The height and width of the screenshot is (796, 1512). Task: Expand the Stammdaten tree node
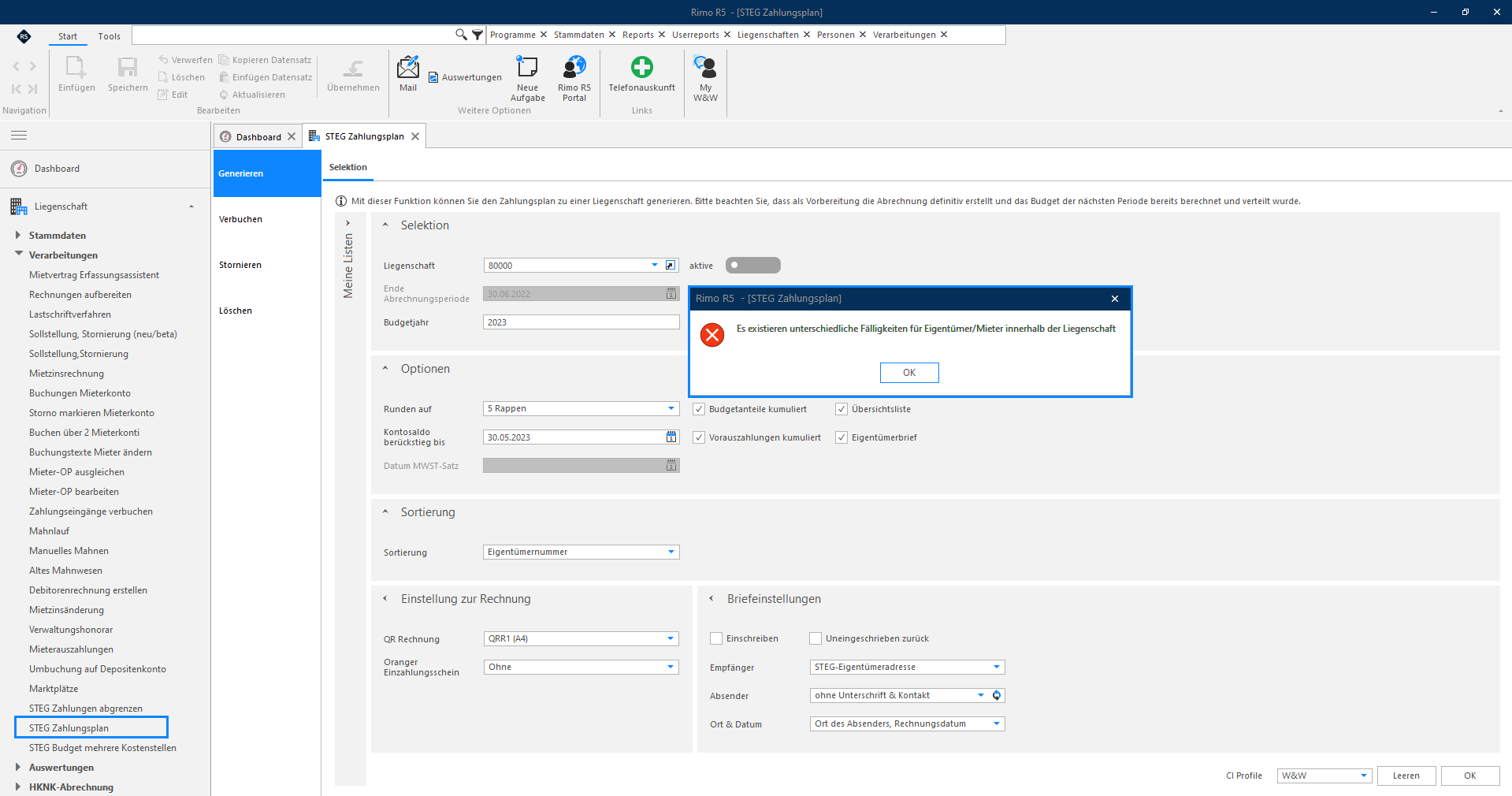[18, 235]
